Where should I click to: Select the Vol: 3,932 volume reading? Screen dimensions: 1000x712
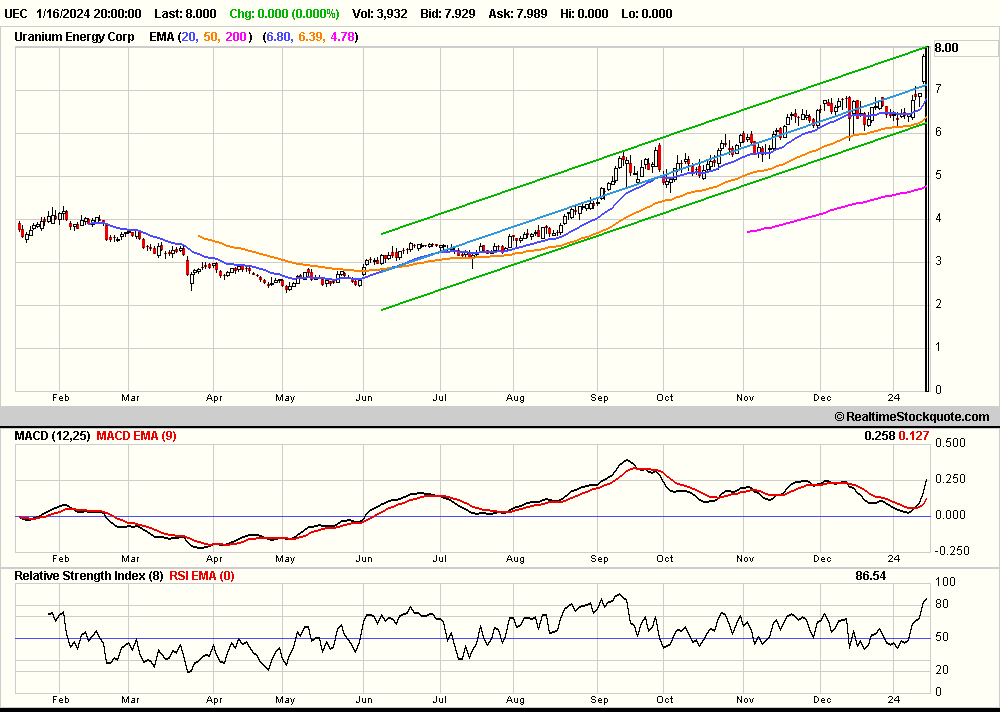(x=379, y=13)
